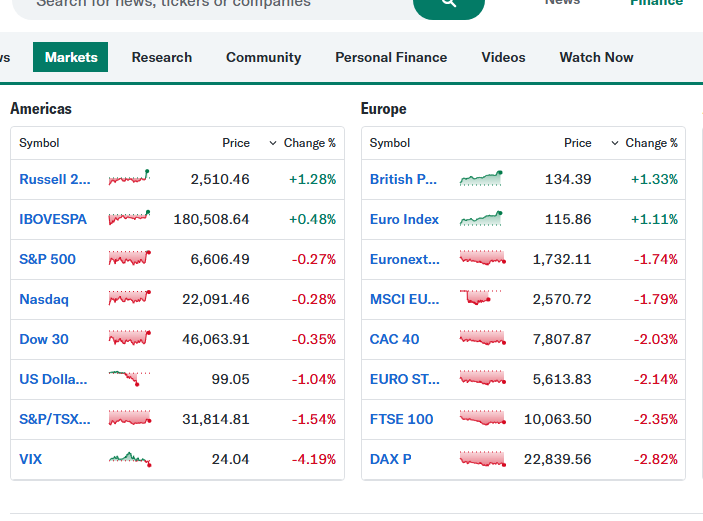Go to the Personal Finance tab
703x521 pixels.
coord(391,57)
